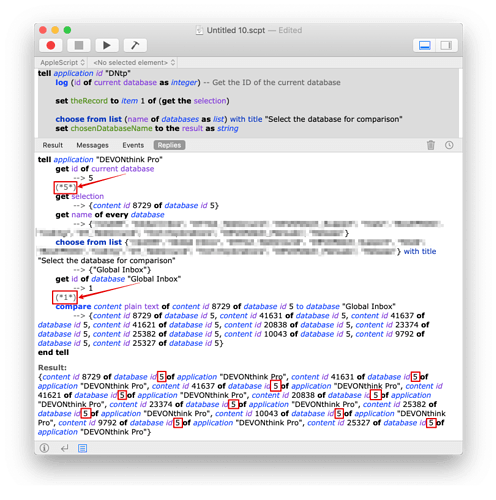Click the 'choose from list' command in script editor

[x=89, y=119]
